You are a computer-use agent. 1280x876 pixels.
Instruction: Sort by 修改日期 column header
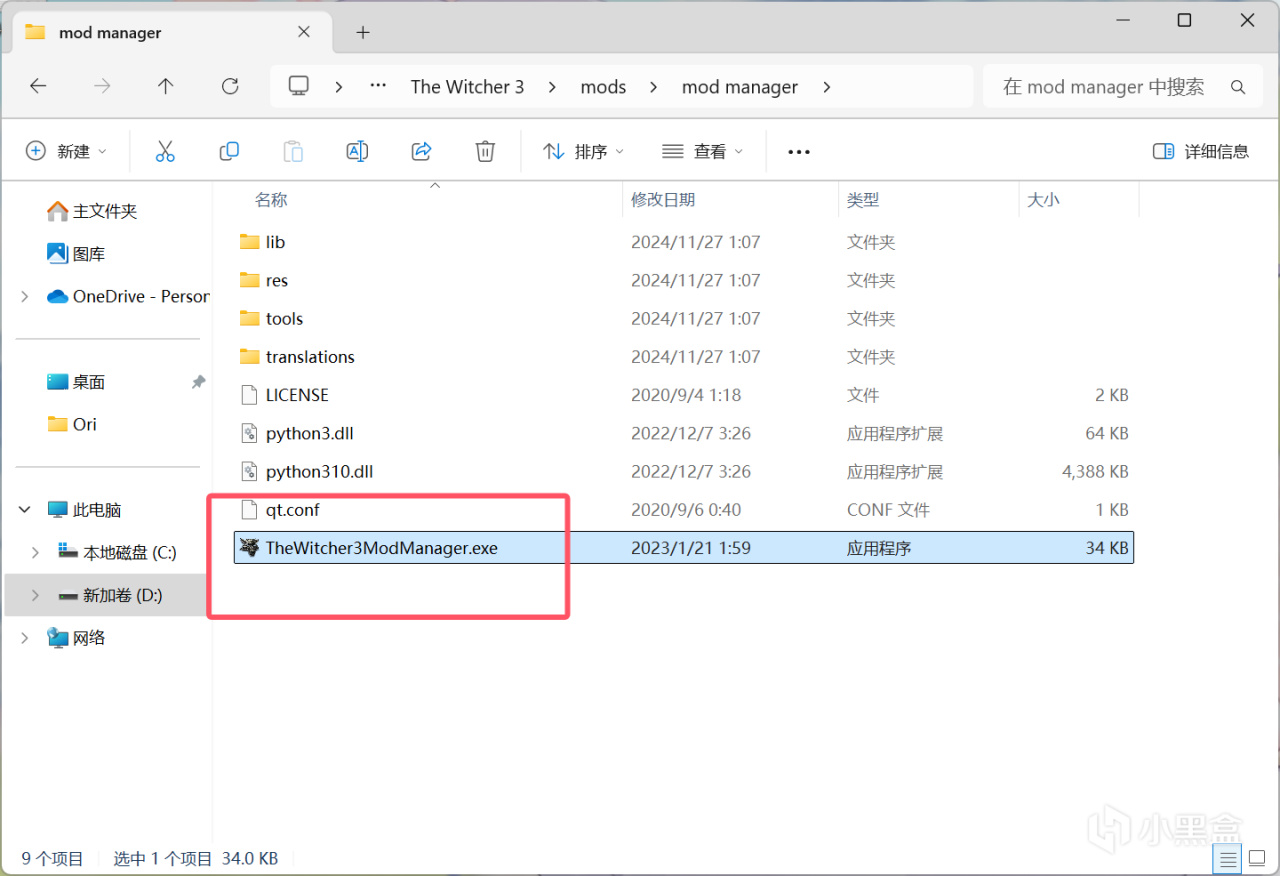[663, 200]
